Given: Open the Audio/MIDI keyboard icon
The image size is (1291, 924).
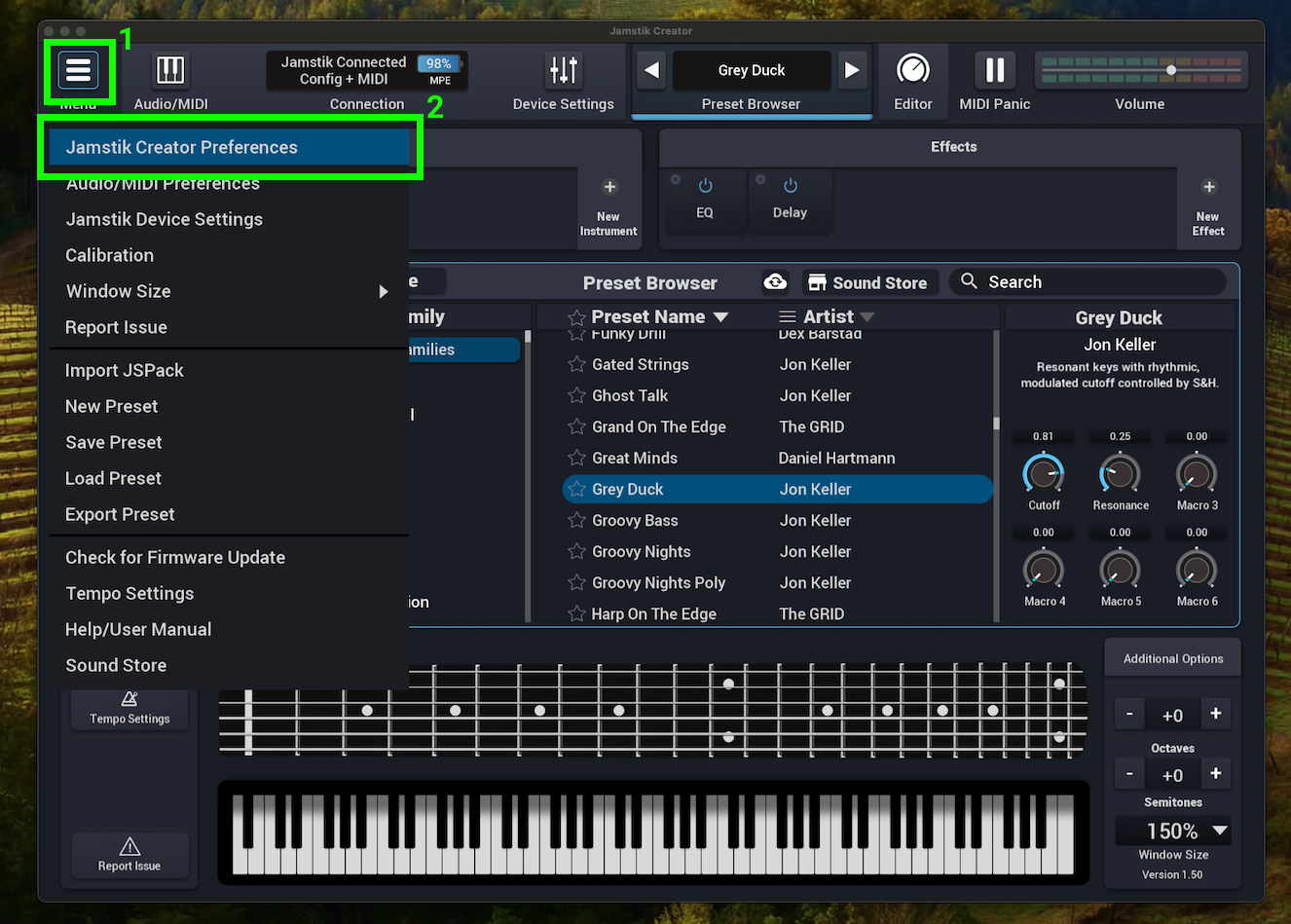Looking at the screenshot, I should (x=170, y=70).
